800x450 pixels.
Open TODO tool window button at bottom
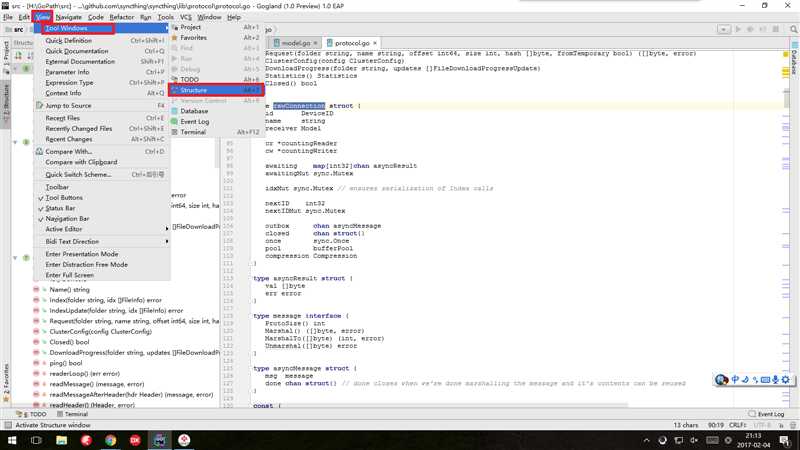[x=32, y=414]
